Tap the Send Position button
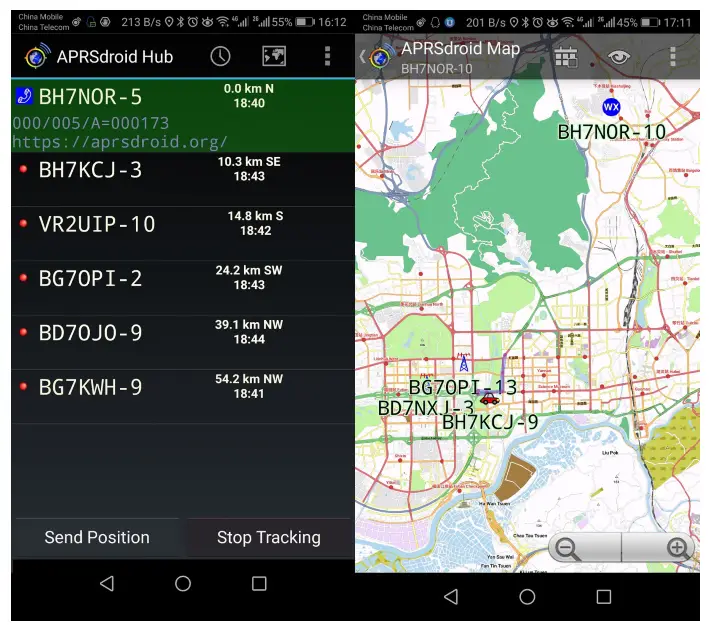 (x=97, y=537)
